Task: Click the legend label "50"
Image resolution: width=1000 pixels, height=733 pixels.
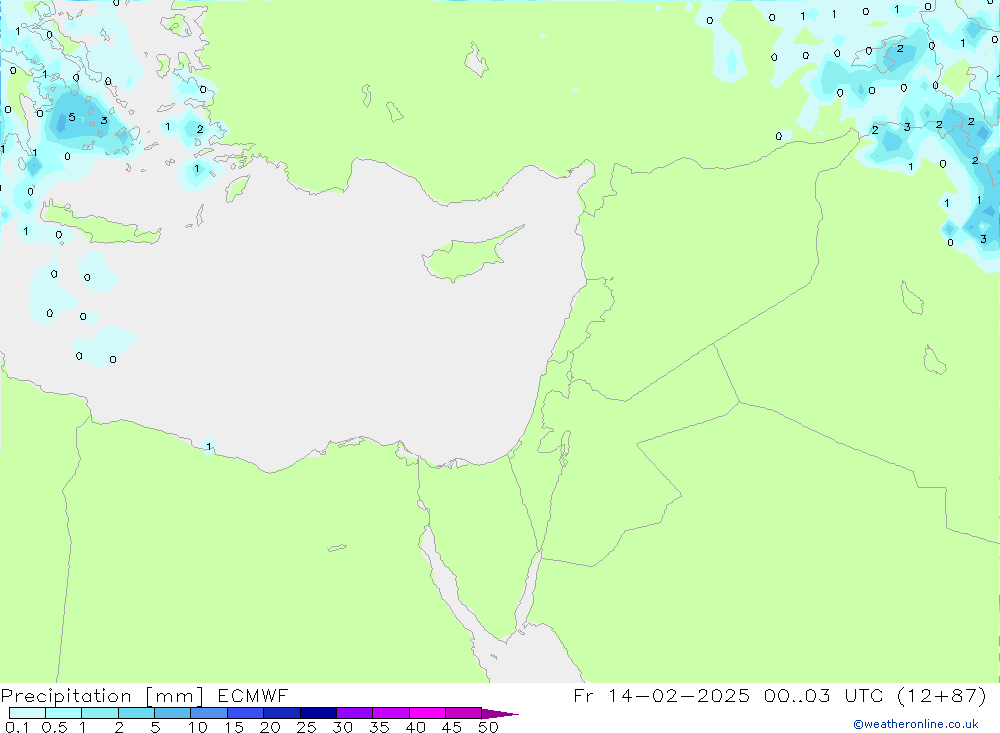Action: tap(488, 727)
